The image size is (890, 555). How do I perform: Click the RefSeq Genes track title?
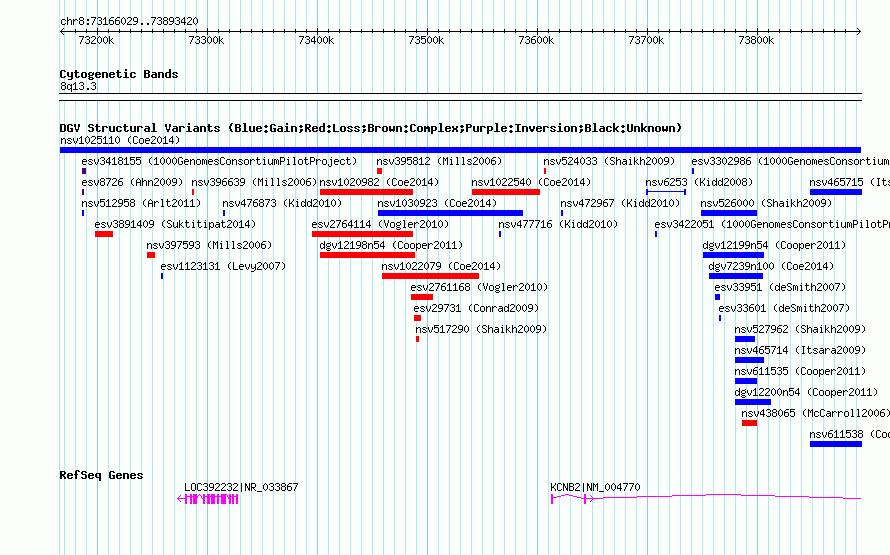(x=101, y=475)
